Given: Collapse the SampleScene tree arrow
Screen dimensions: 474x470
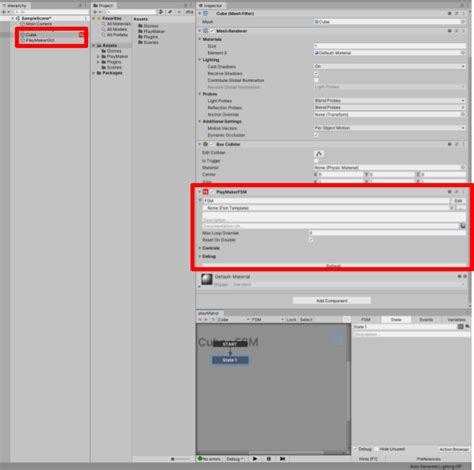Looking at the screenshot, I should point(13,18).
